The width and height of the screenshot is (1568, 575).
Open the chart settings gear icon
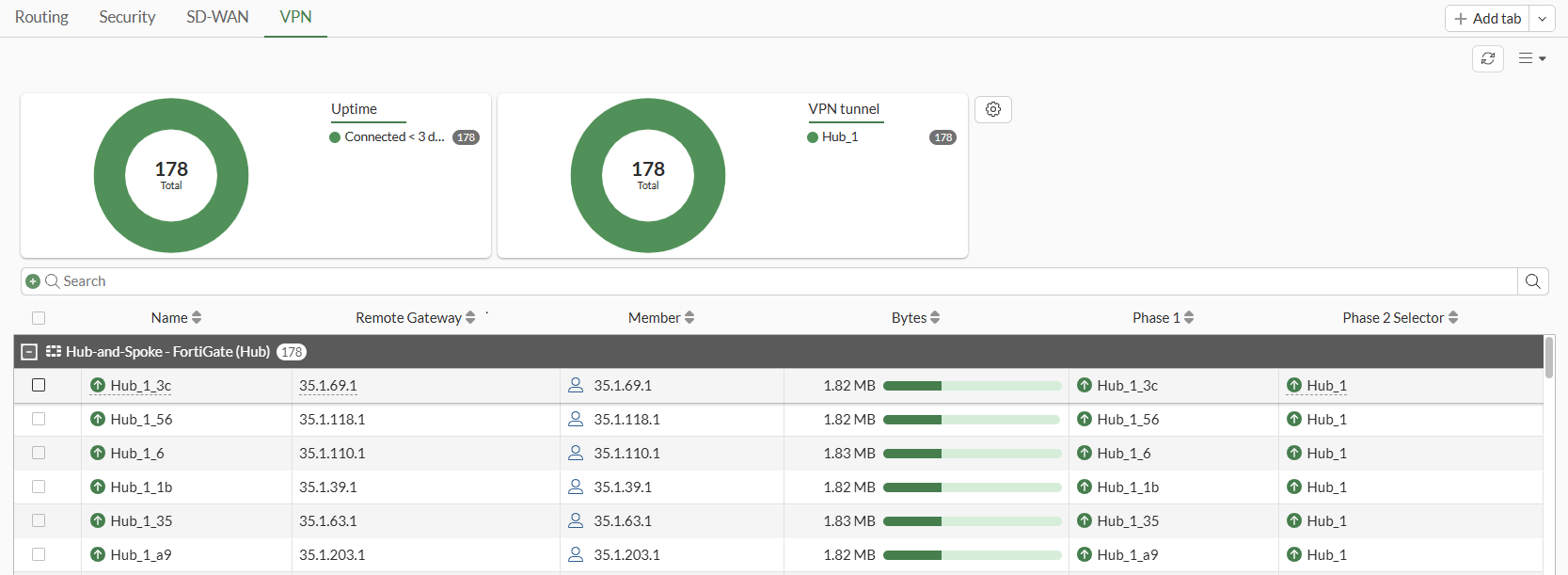(992, 109)
